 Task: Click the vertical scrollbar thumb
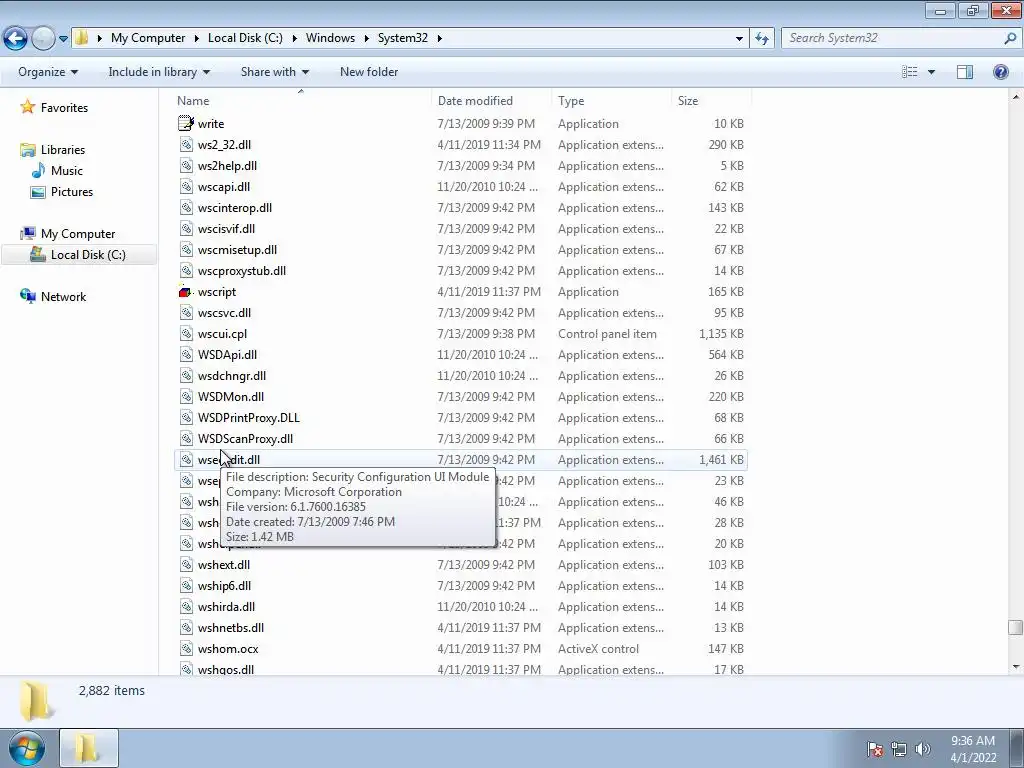[1016, 627]
